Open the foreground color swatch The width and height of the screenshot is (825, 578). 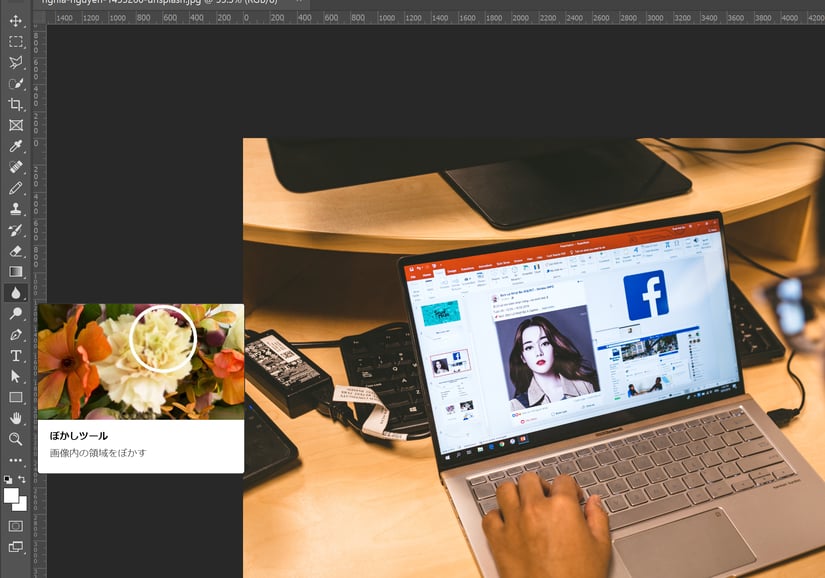point(11,495)
